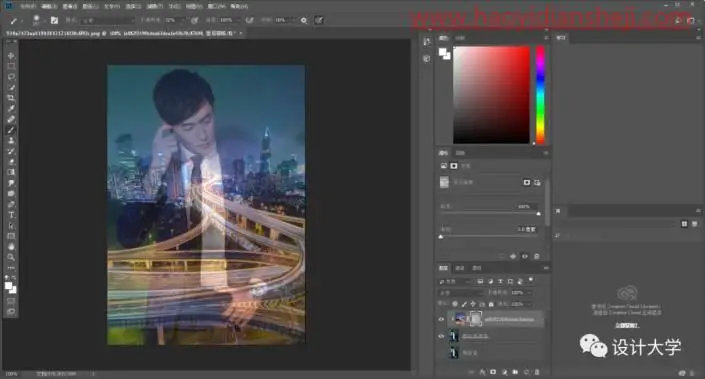
Task: Select the Spot Healing Brush tool
Action: tap(11, 120)
